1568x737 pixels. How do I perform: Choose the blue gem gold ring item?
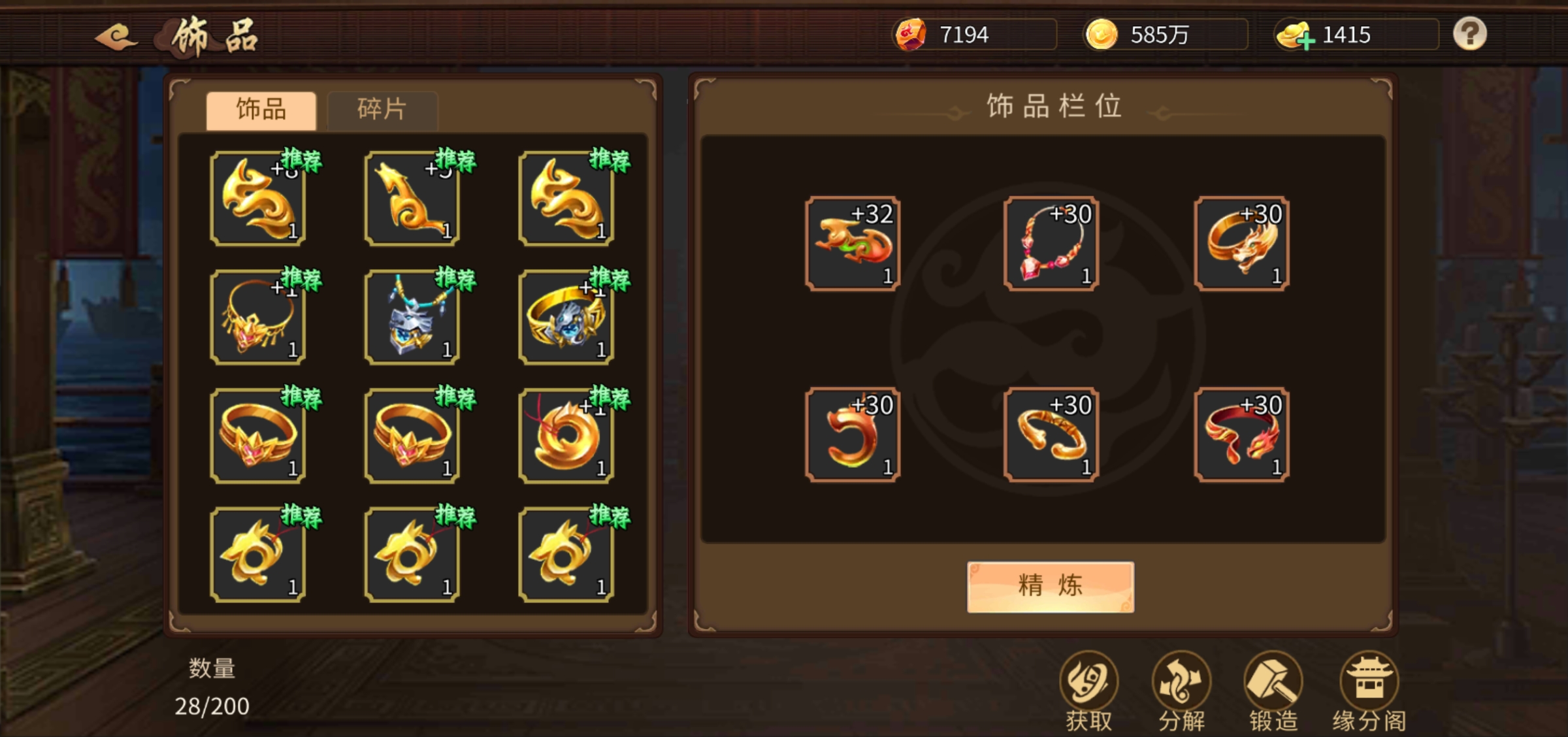[x=566, y=317]
